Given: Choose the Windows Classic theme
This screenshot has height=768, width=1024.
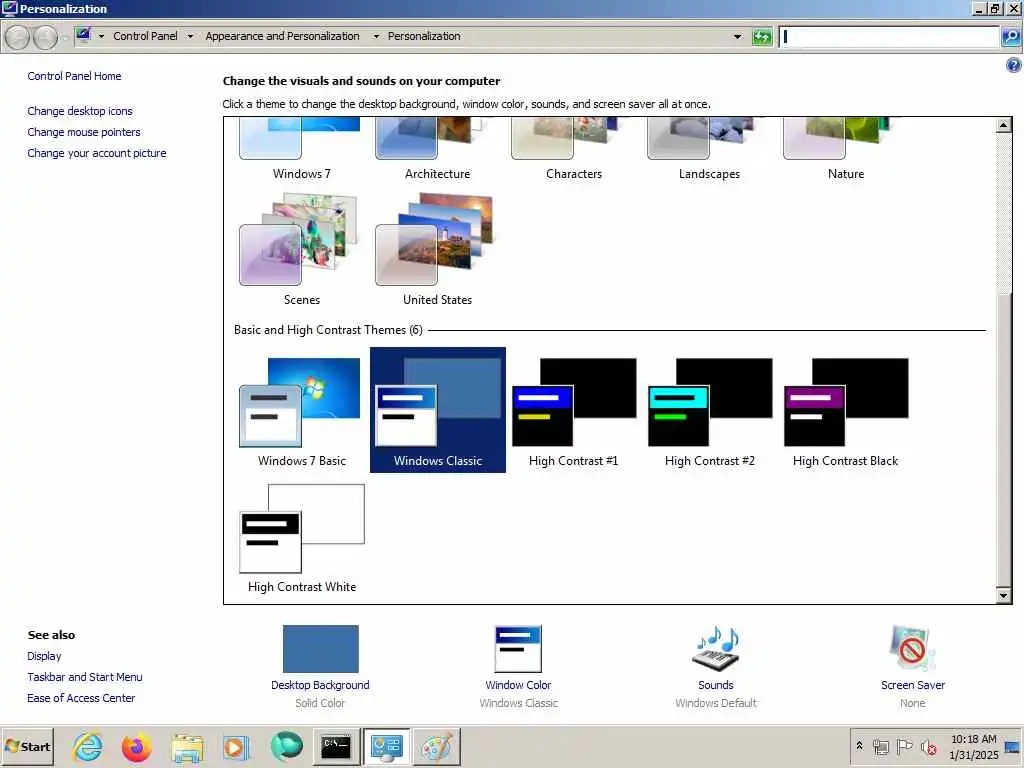Looking at the screenshot, I should coord(438,411).
